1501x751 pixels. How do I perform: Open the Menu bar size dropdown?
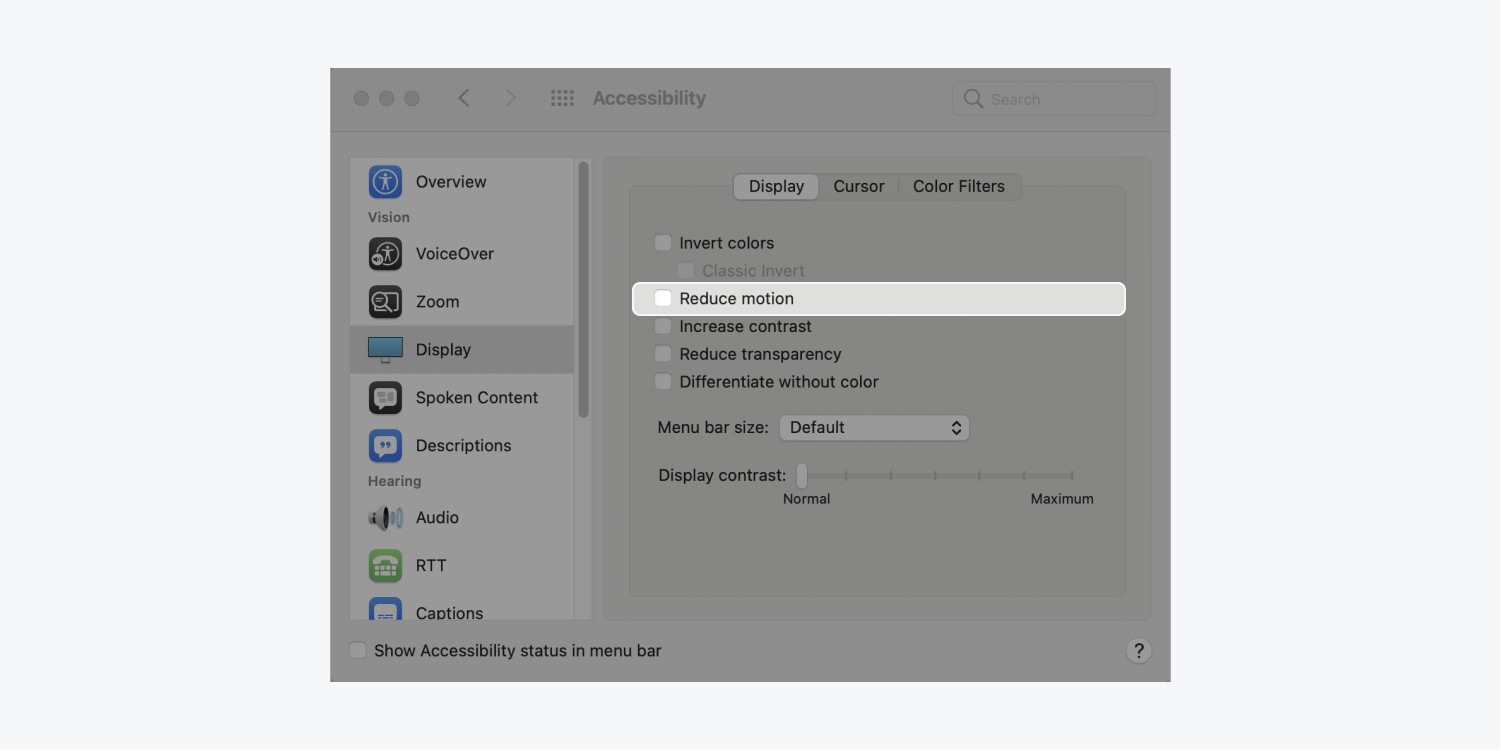point(874,428)
